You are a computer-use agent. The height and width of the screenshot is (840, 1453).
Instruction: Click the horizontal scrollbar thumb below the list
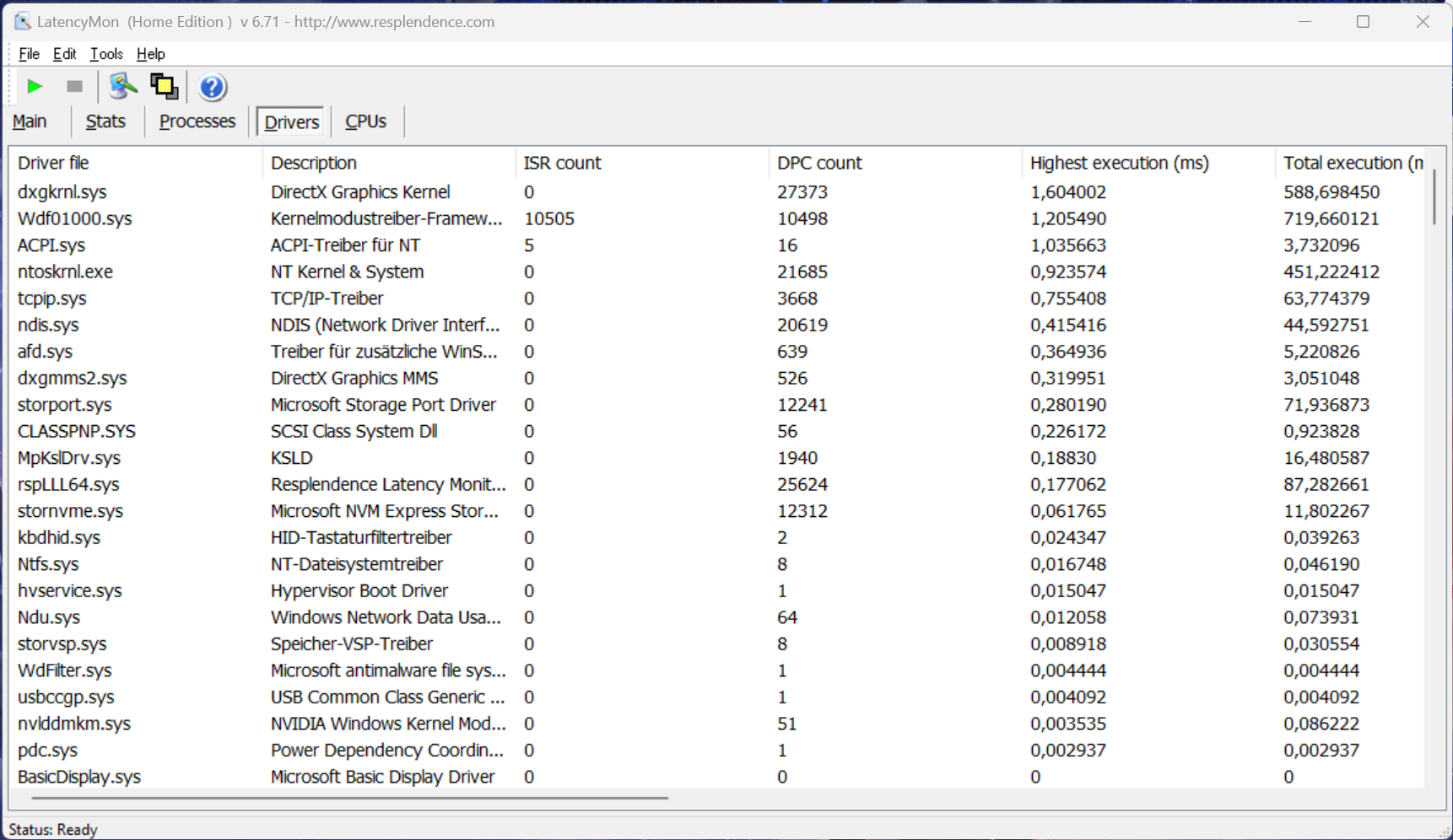coord(350,797)
